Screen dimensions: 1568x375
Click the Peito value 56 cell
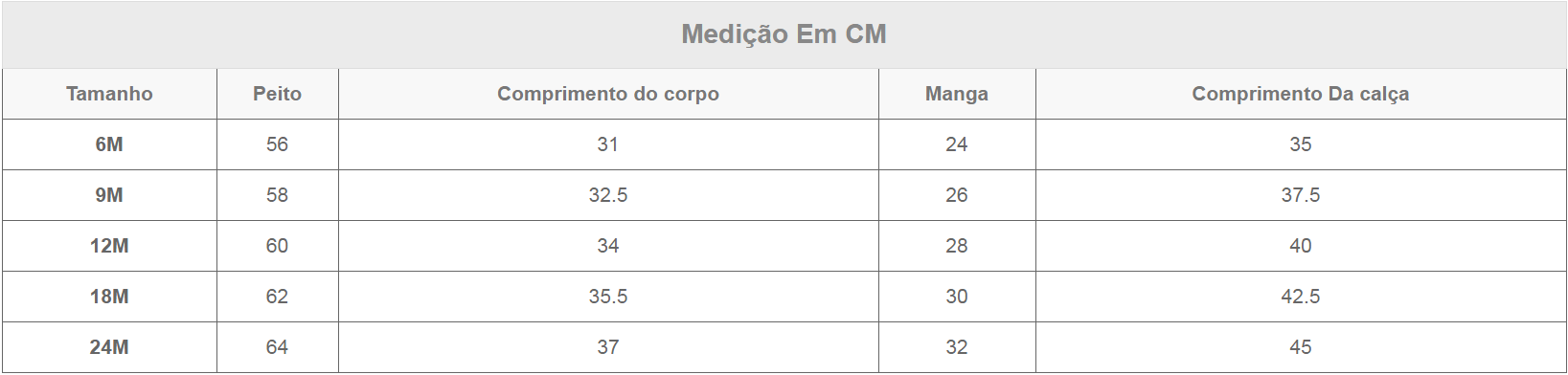277,144
